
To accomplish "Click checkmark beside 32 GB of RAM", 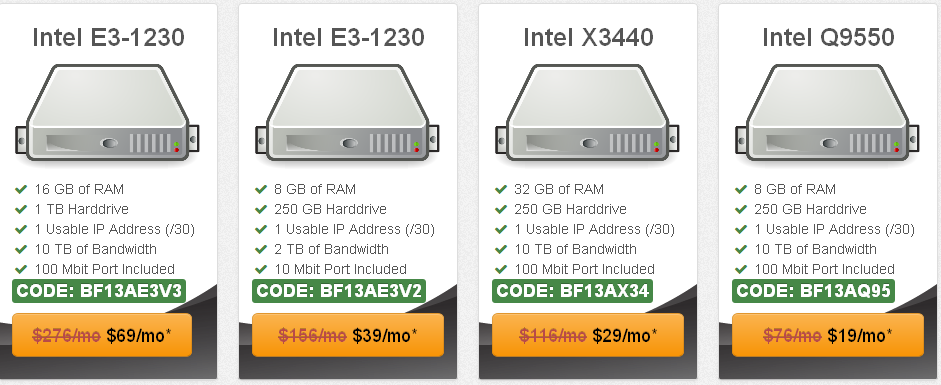I will pyautogui.click(x=501, y=190).
